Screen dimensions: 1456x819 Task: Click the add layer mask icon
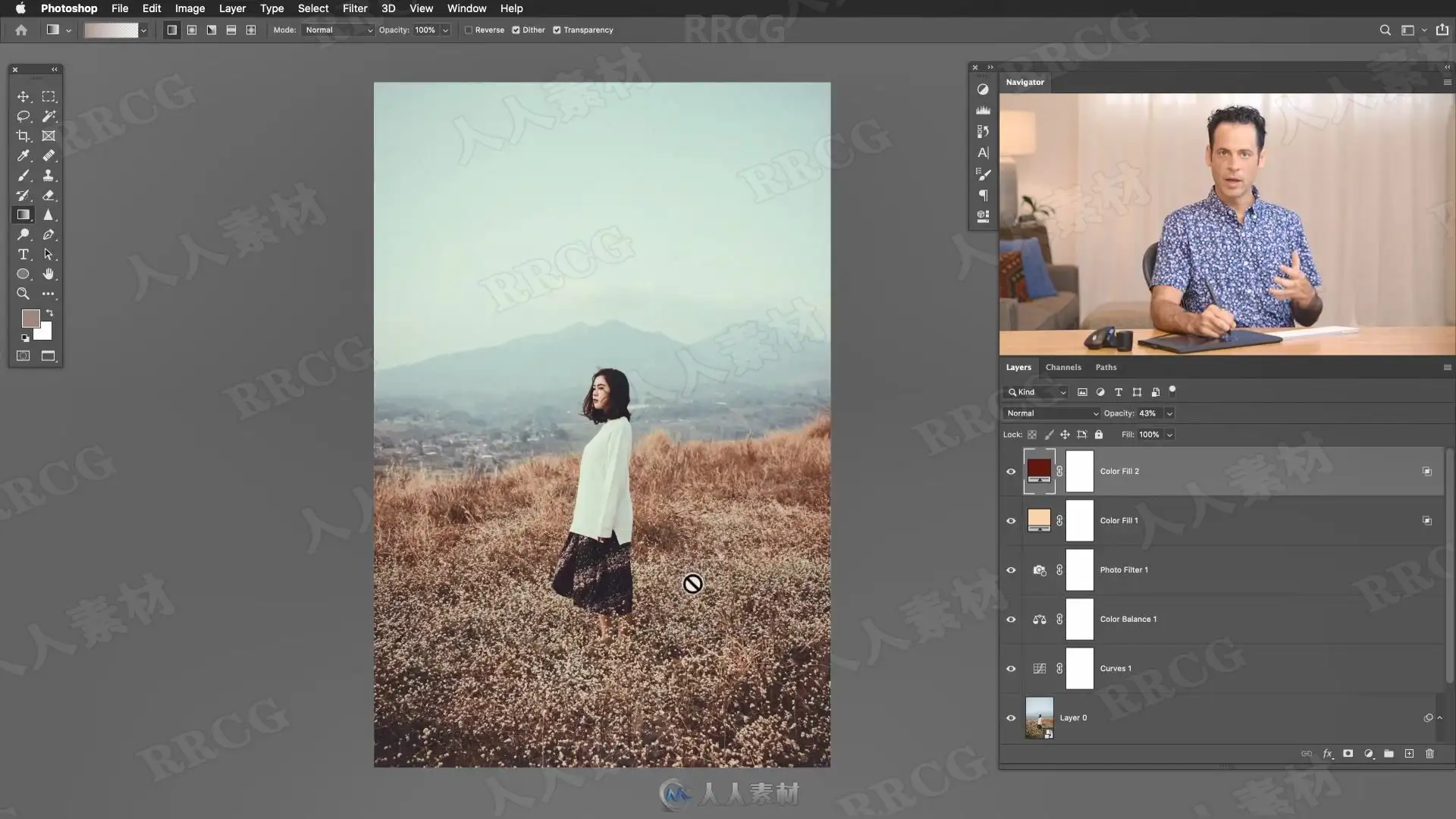(x=1348, y=754)
